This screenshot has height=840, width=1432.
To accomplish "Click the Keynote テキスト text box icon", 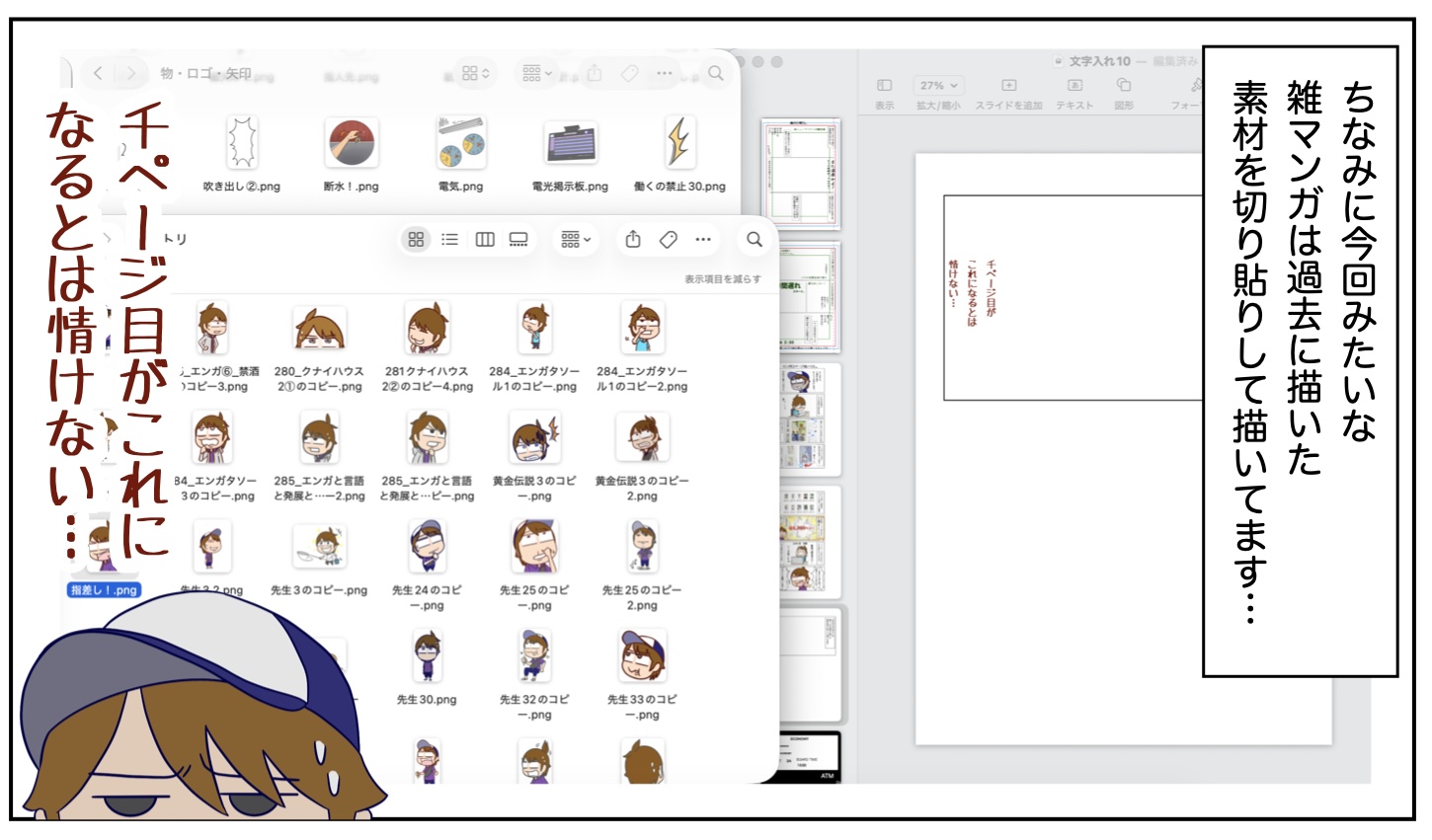I will coord(1074,86).
